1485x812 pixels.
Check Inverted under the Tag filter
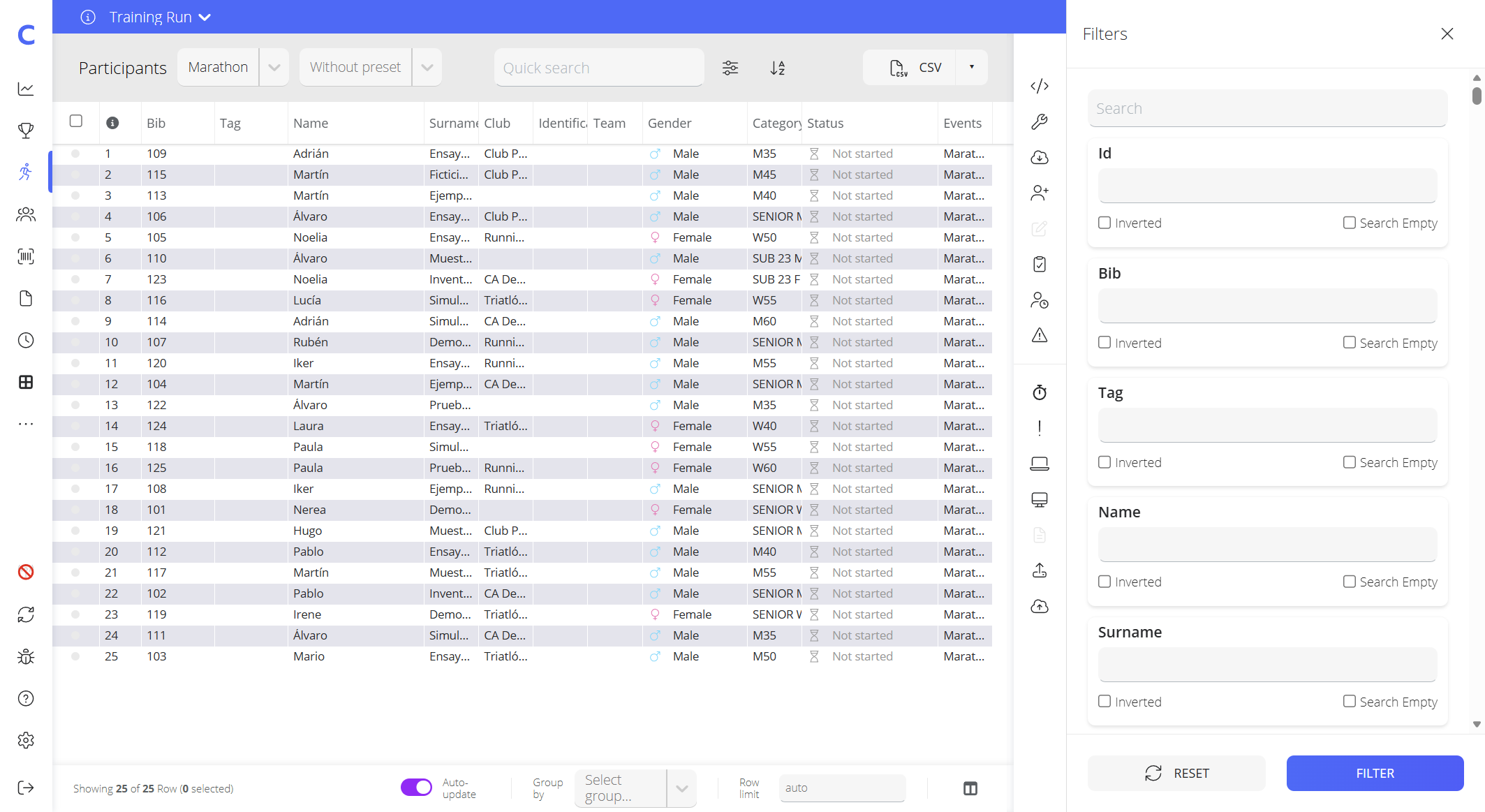click(1104, 462)
